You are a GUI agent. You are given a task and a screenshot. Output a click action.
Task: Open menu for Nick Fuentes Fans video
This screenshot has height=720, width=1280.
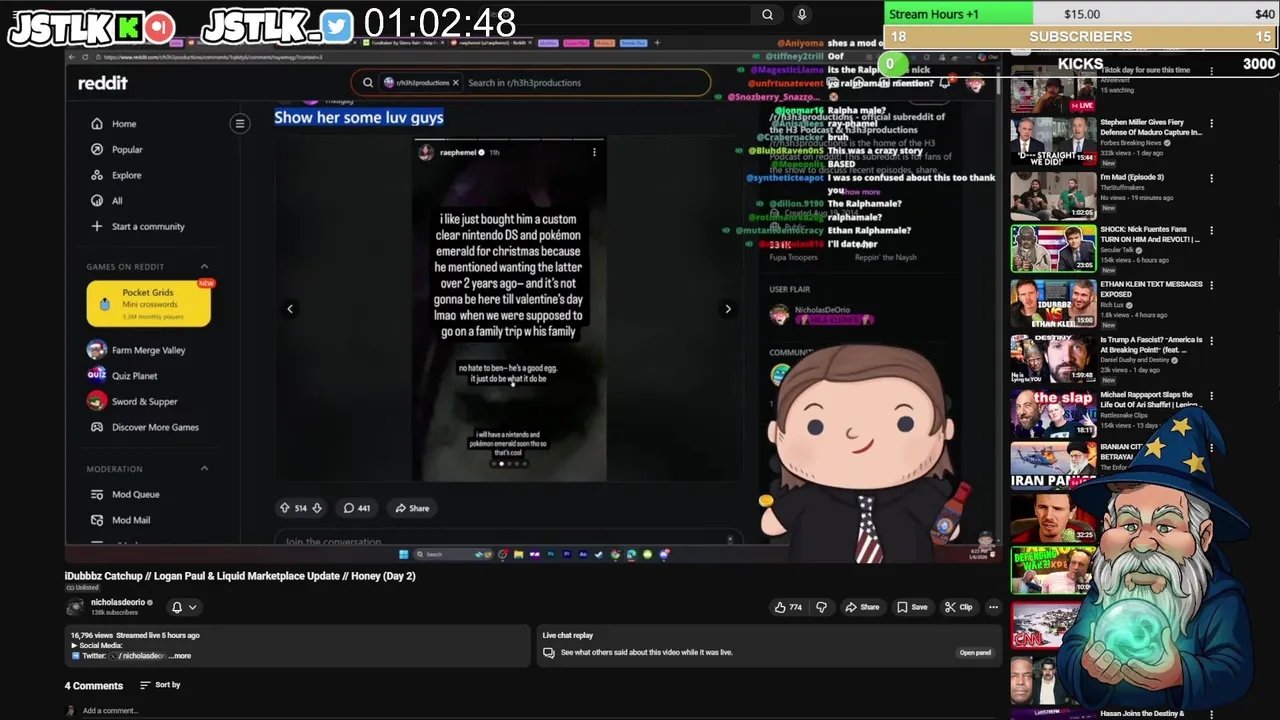[1211, 231]
